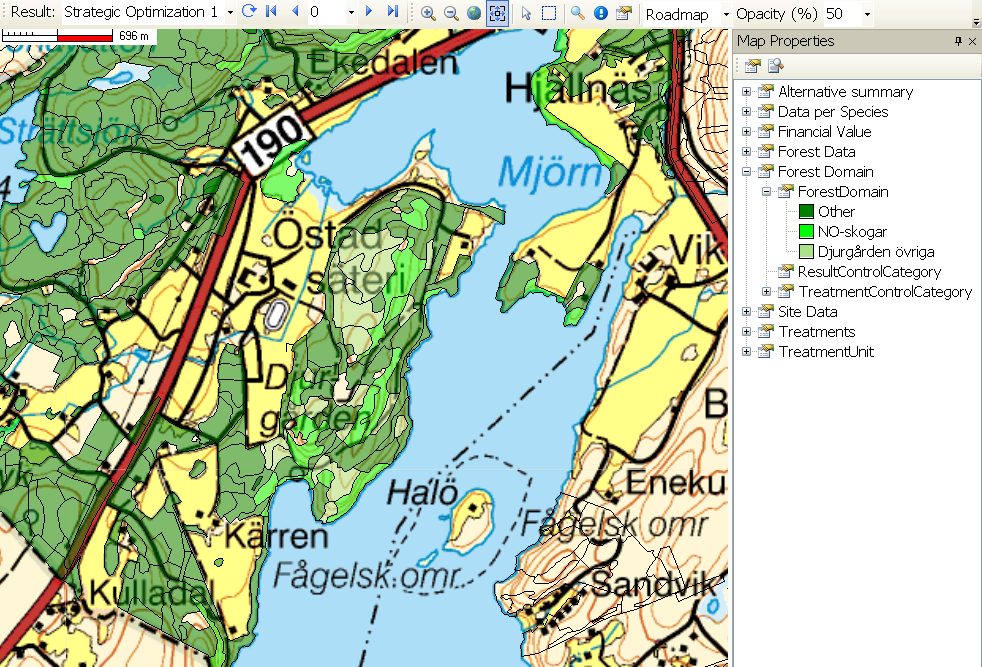The width and height of the screenshot is (982, 667).
Task: Pin the Map Properties panel
Action: click(x=958, y=41)
